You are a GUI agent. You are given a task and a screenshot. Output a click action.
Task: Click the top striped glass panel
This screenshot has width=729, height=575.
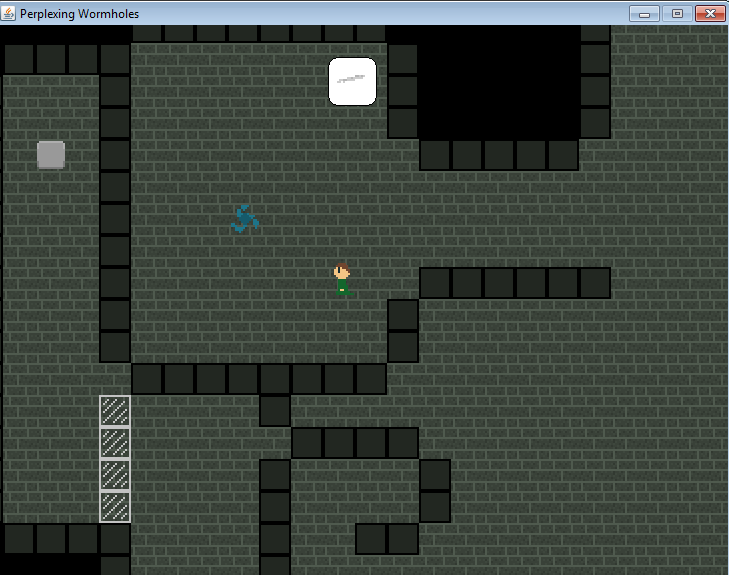pos(115,411)
